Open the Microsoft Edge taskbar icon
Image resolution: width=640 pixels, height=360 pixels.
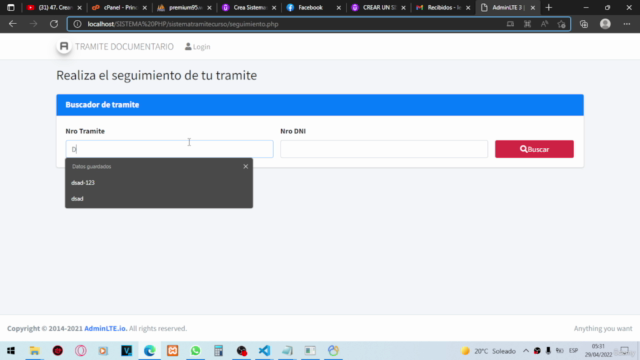click(x=149, y=351)
